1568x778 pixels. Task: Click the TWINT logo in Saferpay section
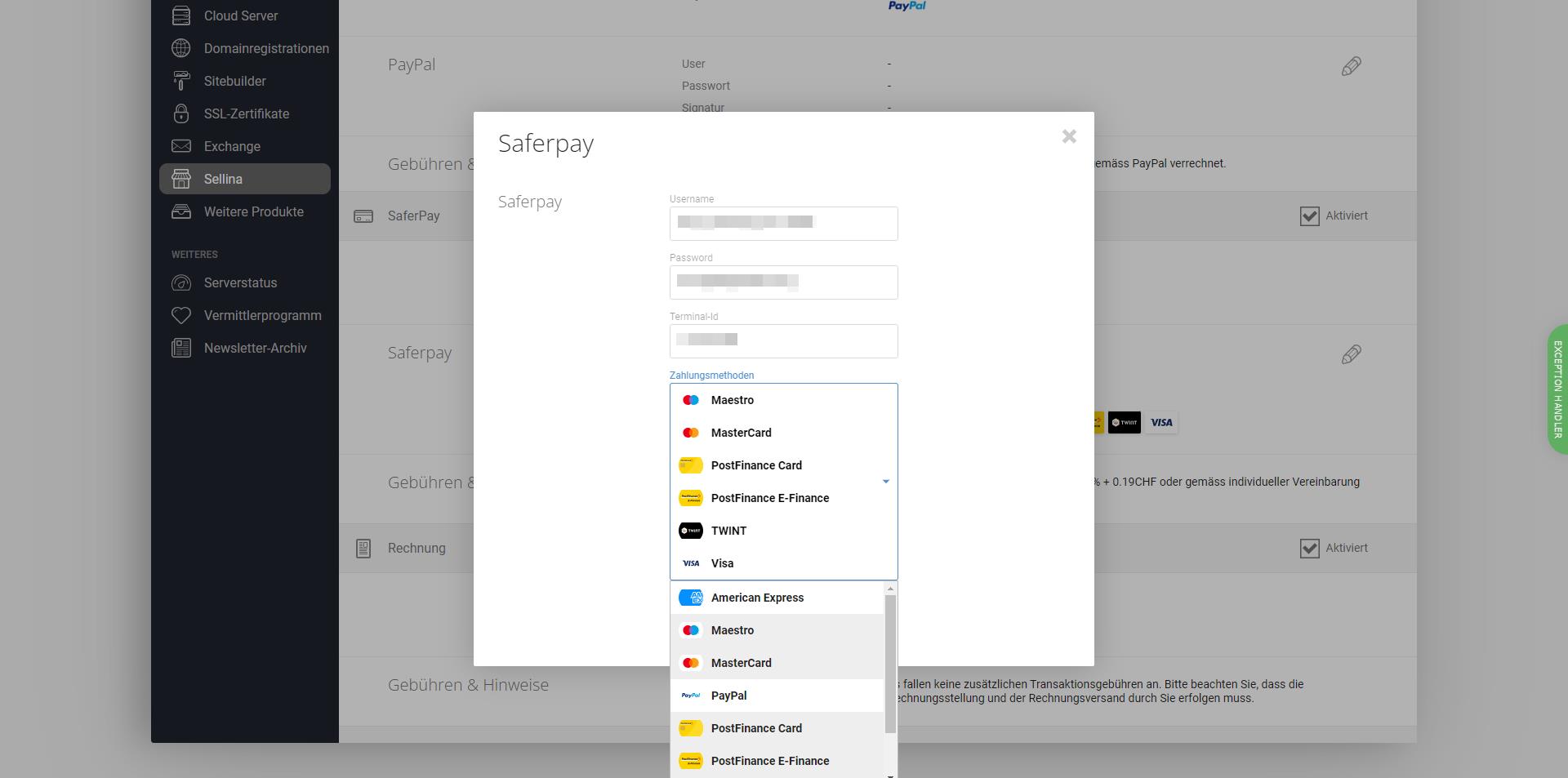[x=1125, y=422]
